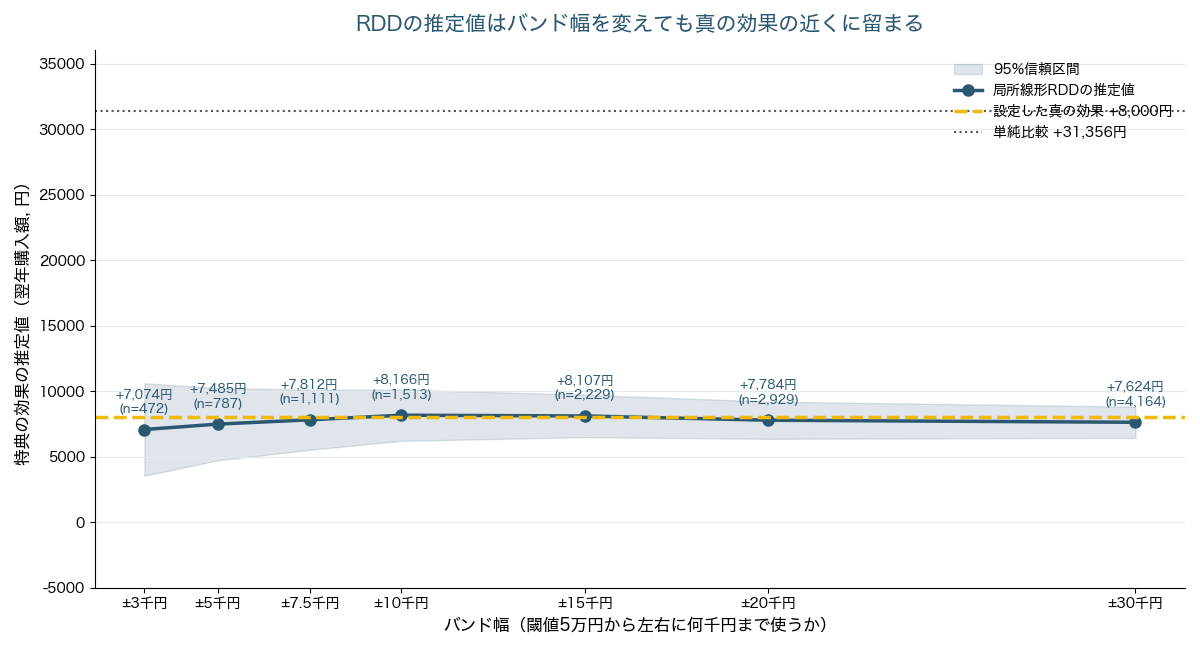Click the ±10千円 x-axis tick label
Image resolution: width=1200 pixels, height=650 pixels.
click(401, 603)
